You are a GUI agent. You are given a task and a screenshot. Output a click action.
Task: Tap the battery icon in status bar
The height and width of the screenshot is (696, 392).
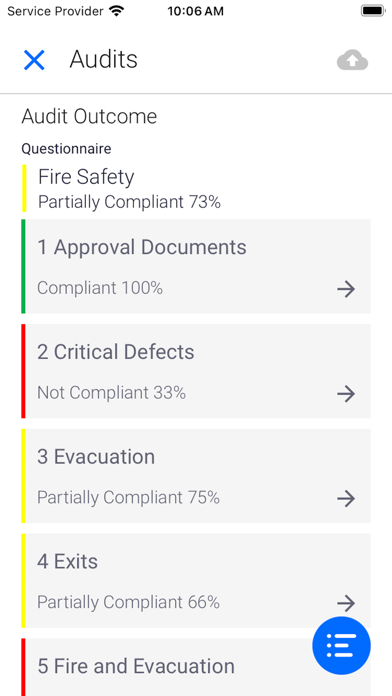click(372, 11)
